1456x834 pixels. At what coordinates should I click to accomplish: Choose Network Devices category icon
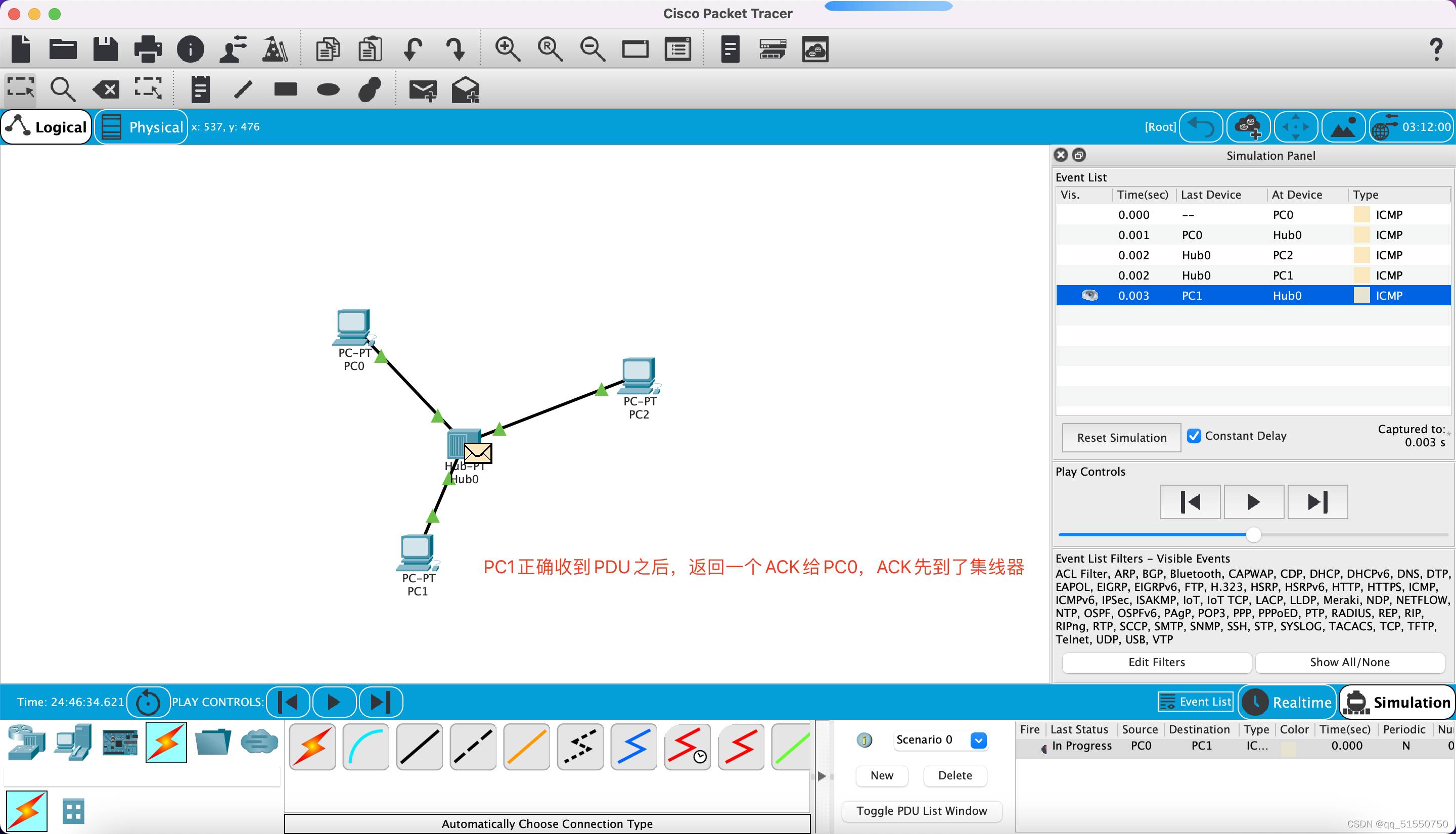[x=26, y=743]
